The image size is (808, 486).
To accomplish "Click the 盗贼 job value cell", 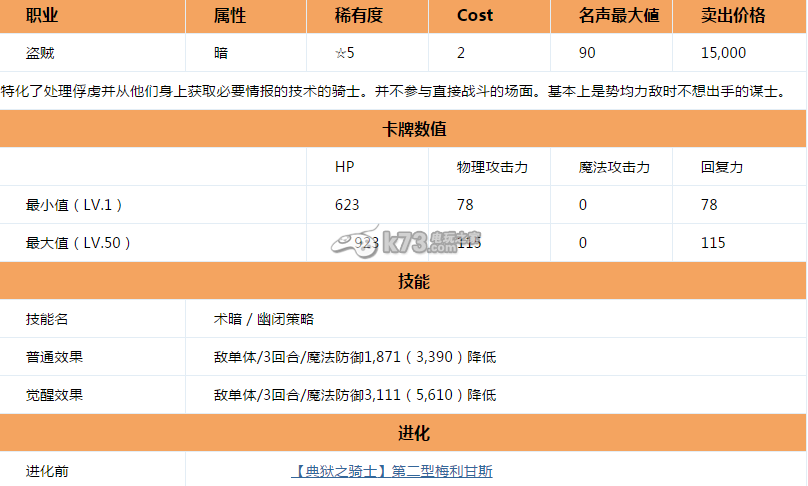I will pos(42,52).
